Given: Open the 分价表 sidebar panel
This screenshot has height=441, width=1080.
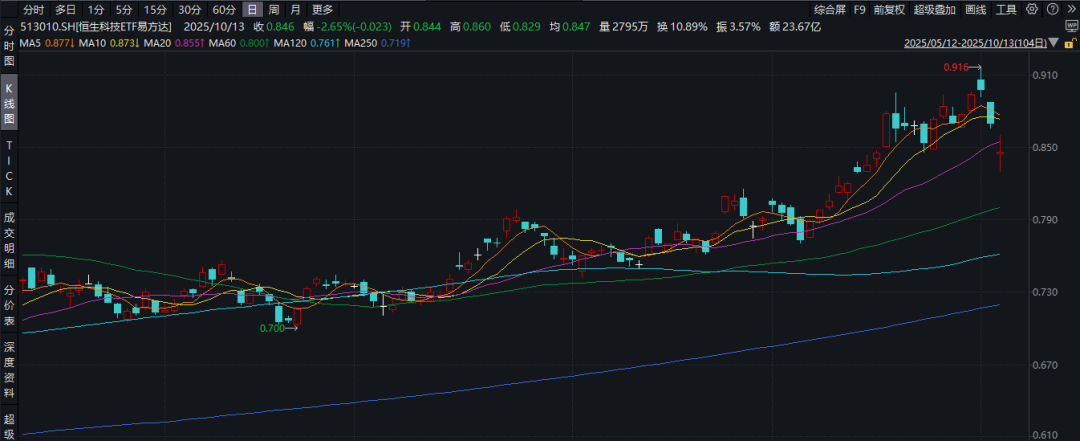Looking at the screenshot, I should [9, 305].
